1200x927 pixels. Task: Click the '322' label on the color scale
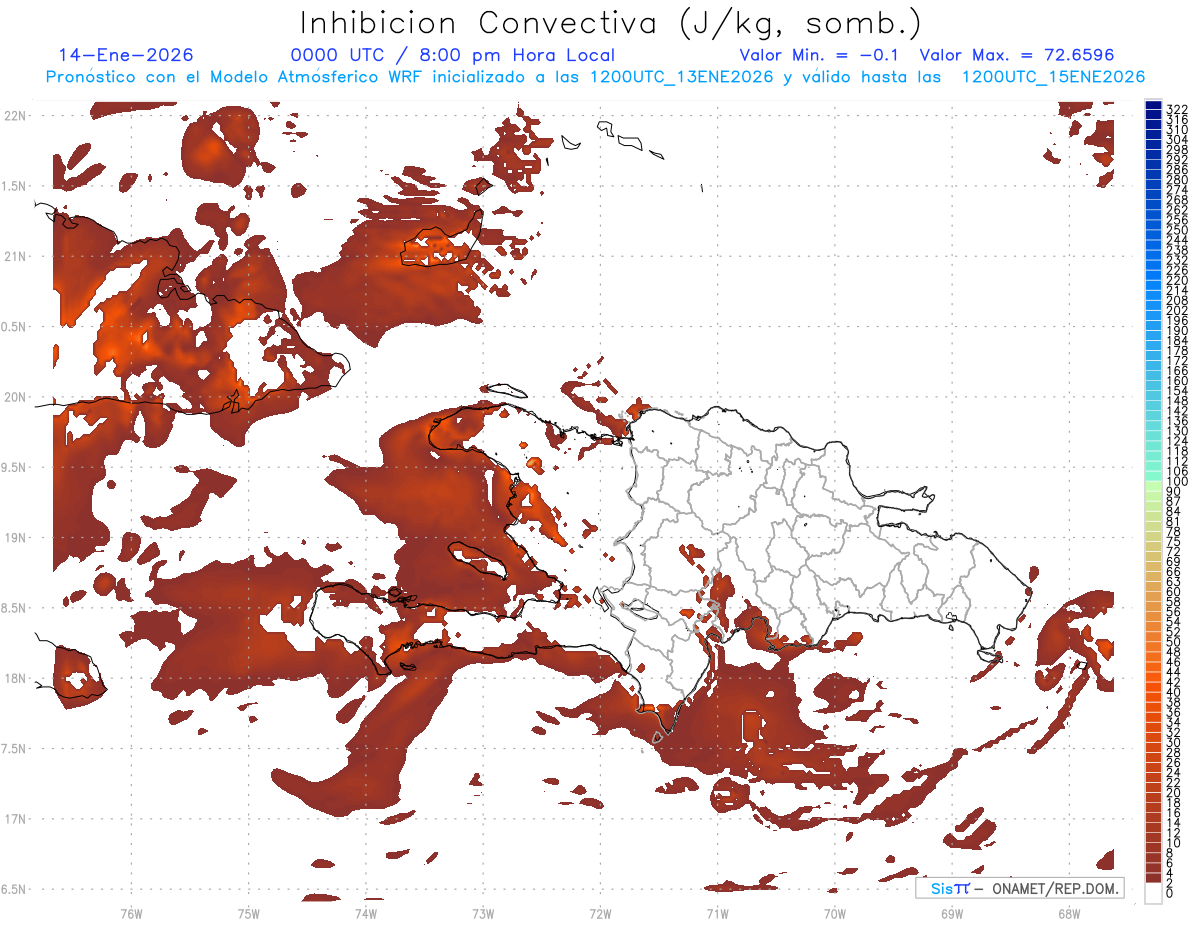coord(1177,109)
